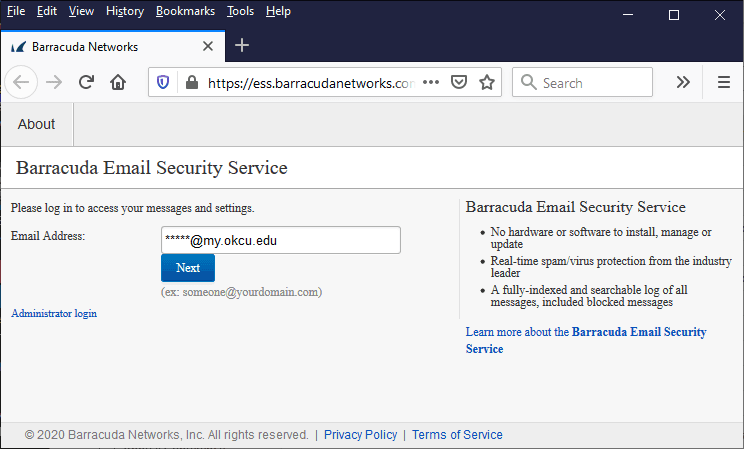Open the Terms of Service link
The width and height of the screenshot is (744, 449).
[x=457, y=435]
